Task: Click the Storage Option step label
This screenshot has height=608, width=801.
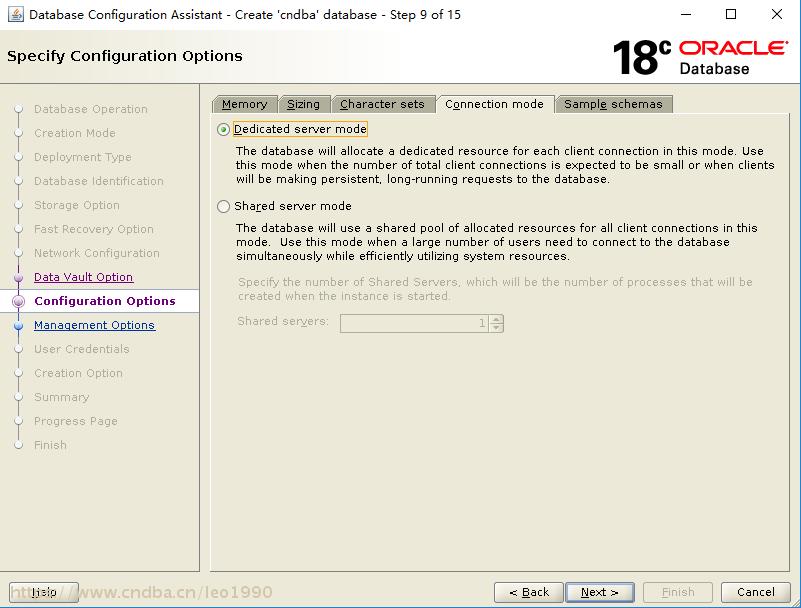Action: (77, 205)
